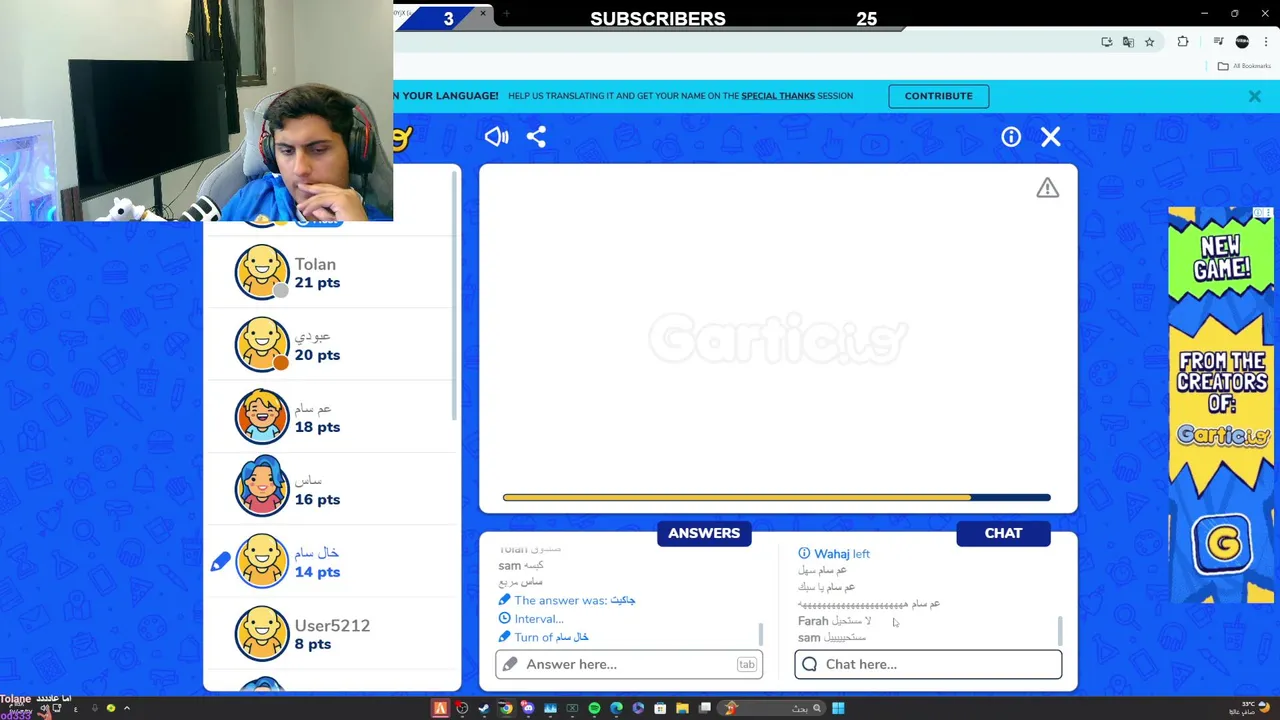Click the tab key hint in answer box
Image resolution: width=1280 pixels, height=720 pixels.
[x=746, y=664]
